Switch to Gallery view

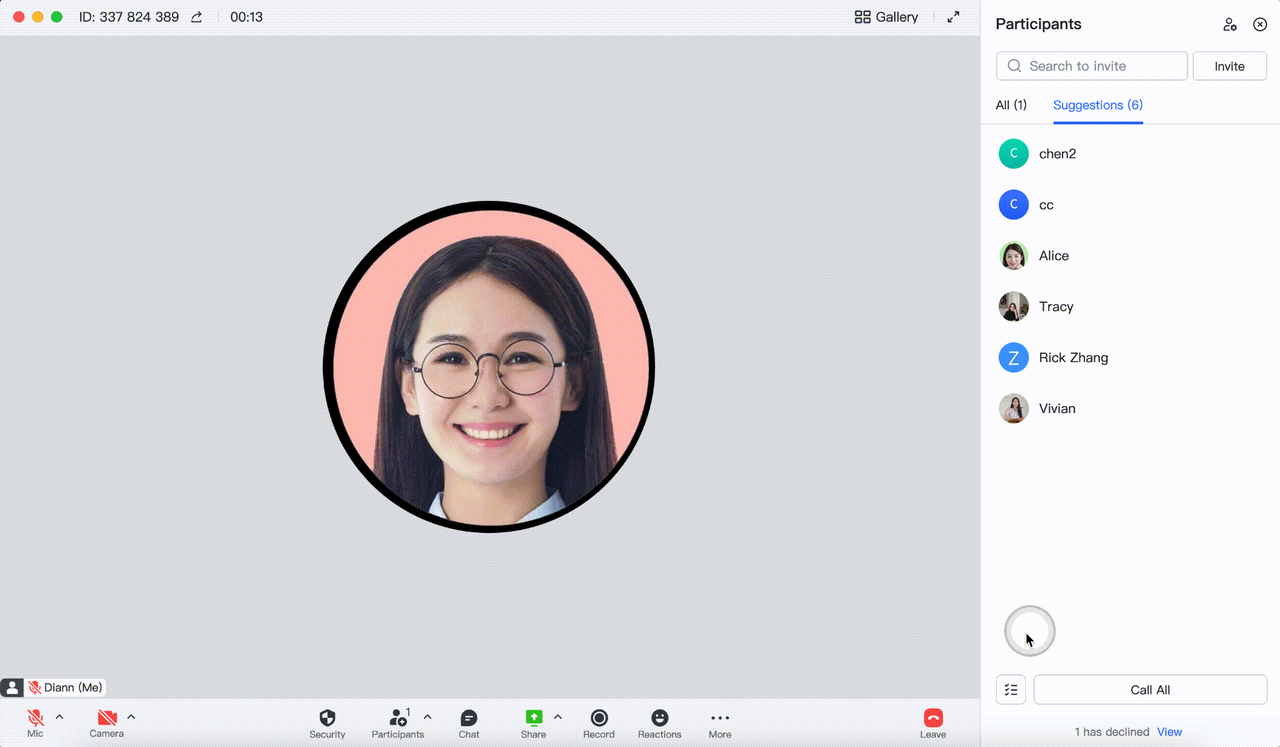click(886, 17)
